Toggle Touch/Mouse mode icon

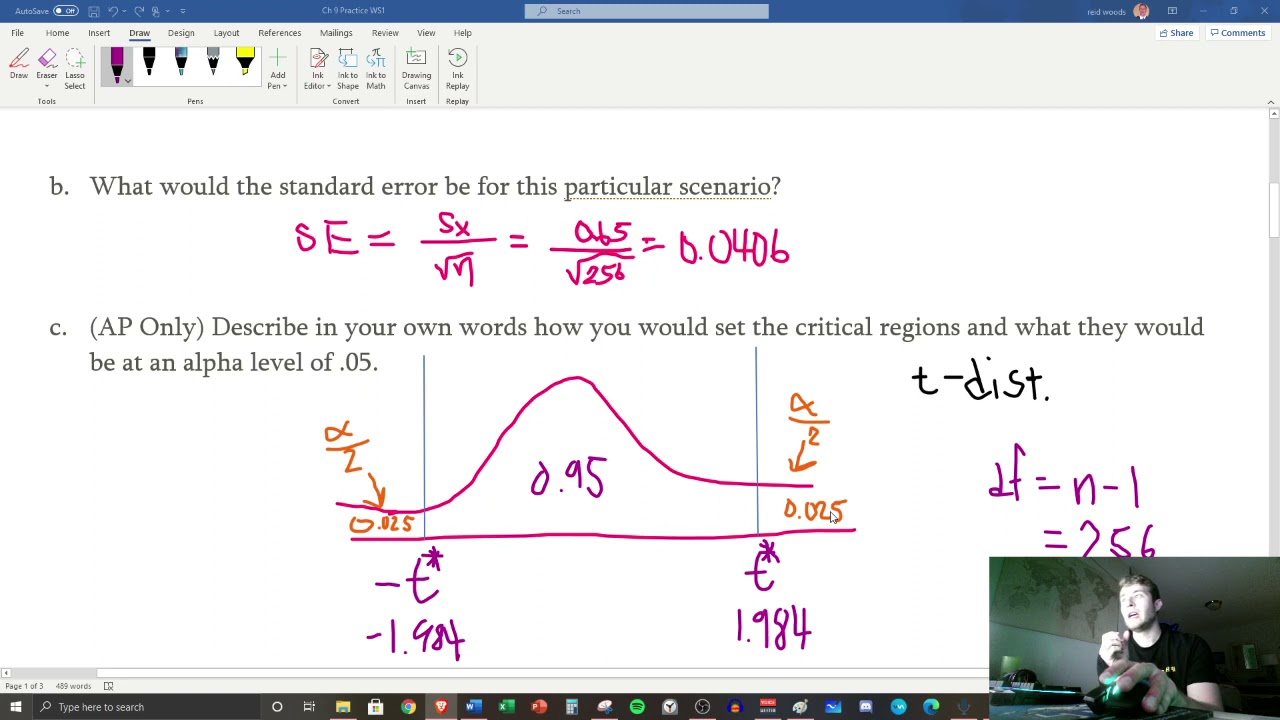tap(156, 11)
